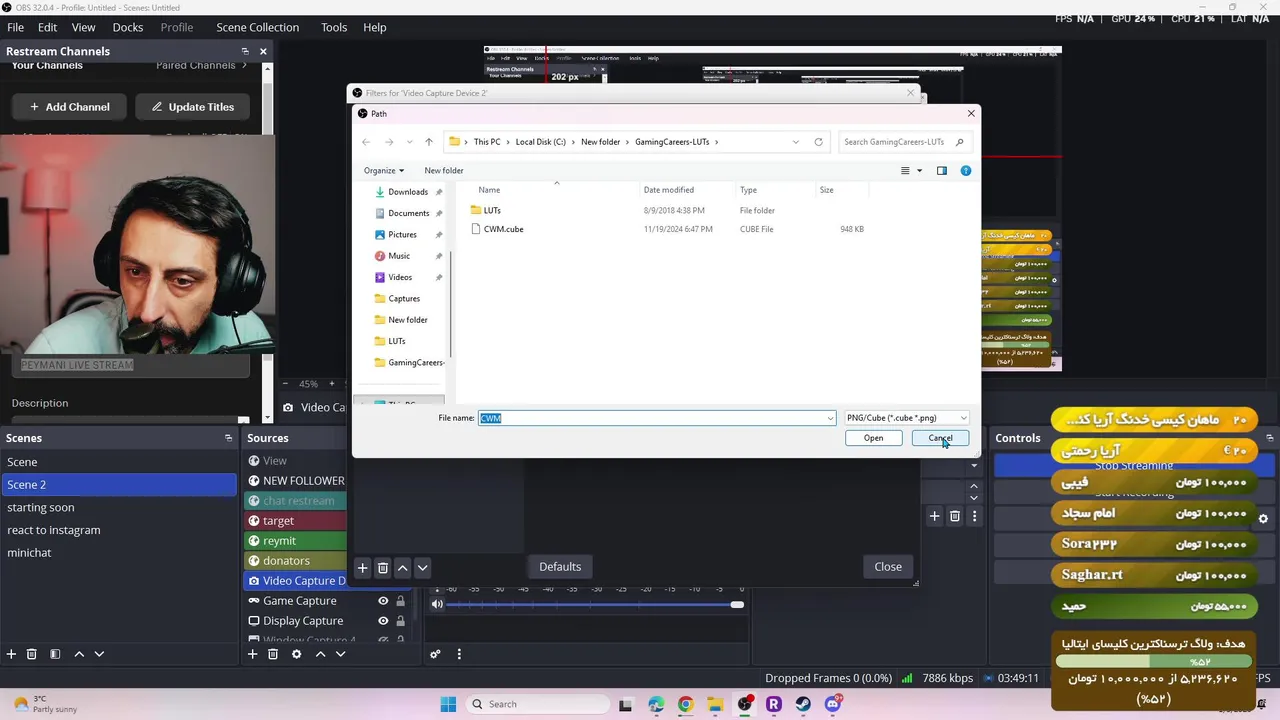The width and height of the screenshot is (1280, 720).
Task: Click the Add Channel button
Action: pos(70,107)
